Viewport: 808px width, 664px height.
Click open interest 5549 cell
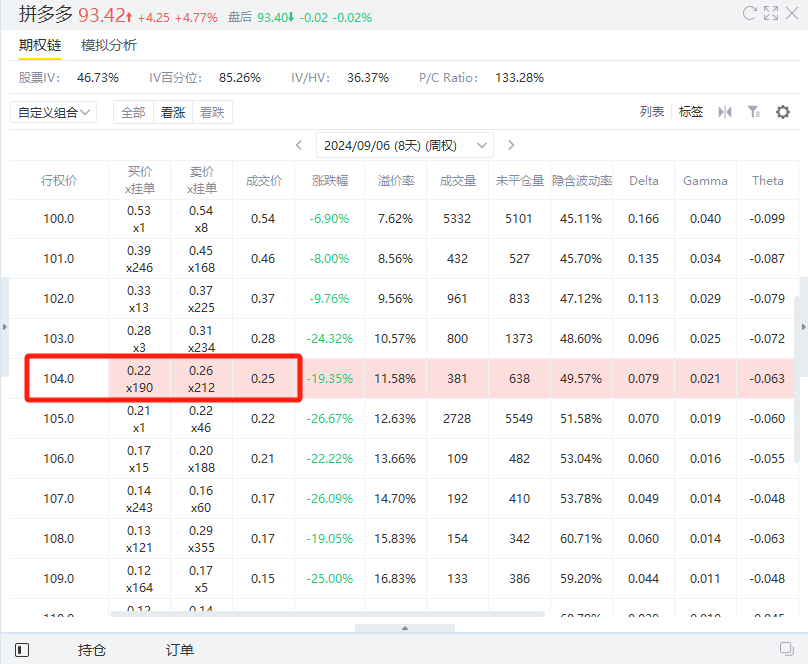(519, 419)
